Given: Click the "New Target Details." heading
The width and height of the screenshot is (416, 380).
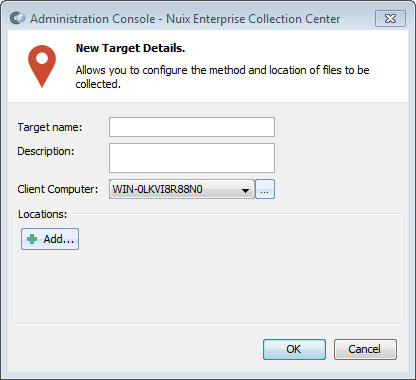Looking at the screenshot, I should [130, 48].
